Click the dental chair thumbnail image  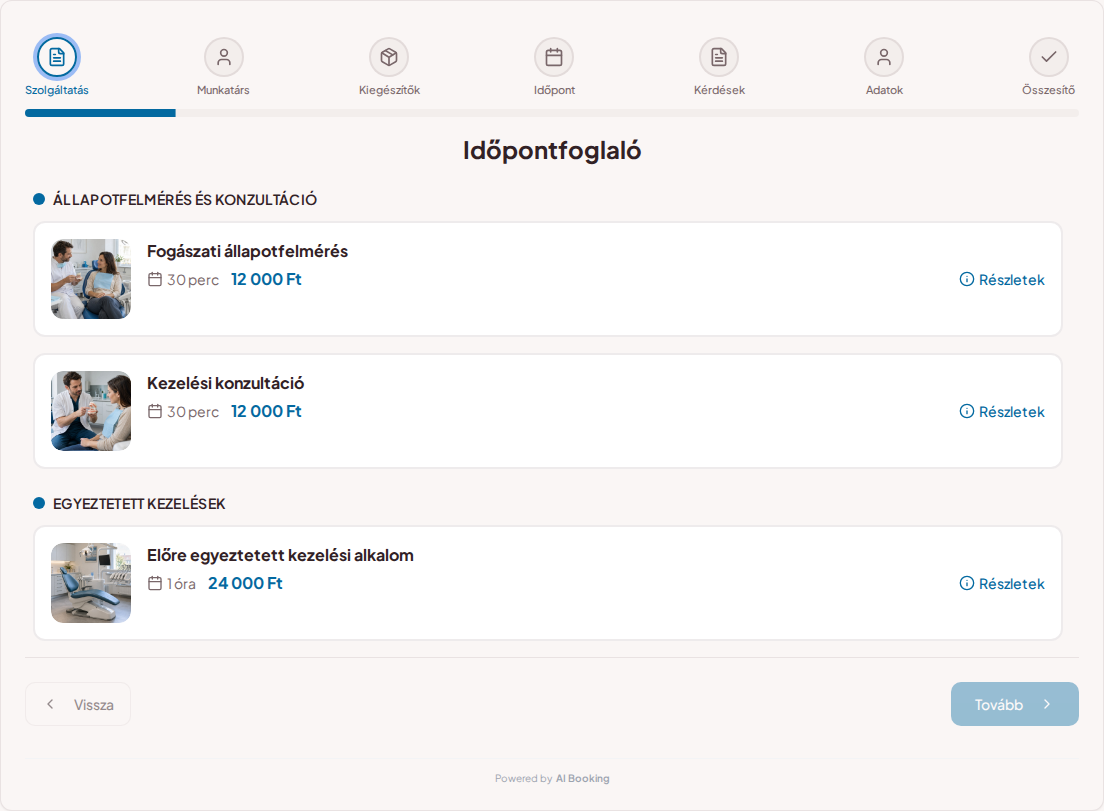coord(91,583)
